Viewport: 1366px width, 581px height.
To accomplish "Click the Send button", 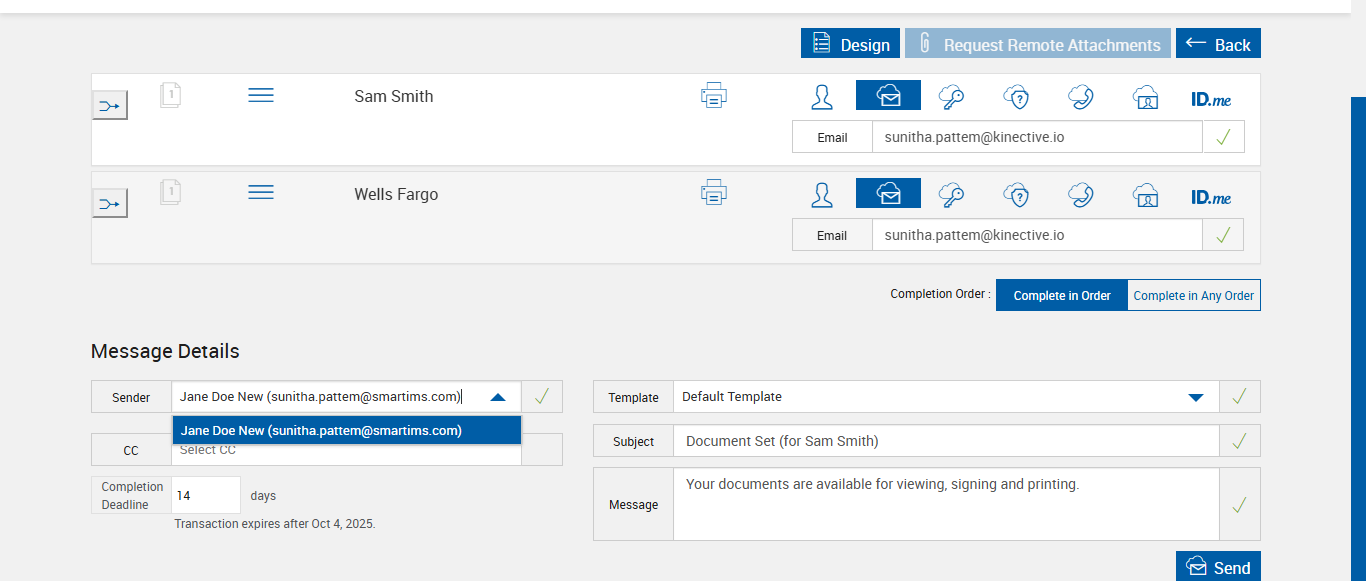I will [x=1218, y=567].
